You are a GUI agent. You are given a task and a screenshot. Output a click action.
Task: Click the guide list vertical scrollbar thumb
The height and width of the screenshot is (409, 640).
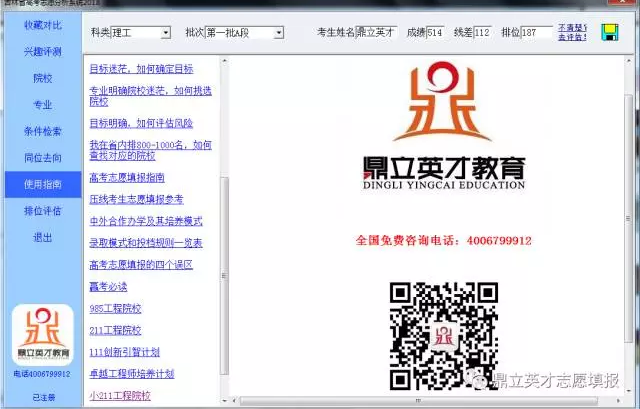coord(224,276)
